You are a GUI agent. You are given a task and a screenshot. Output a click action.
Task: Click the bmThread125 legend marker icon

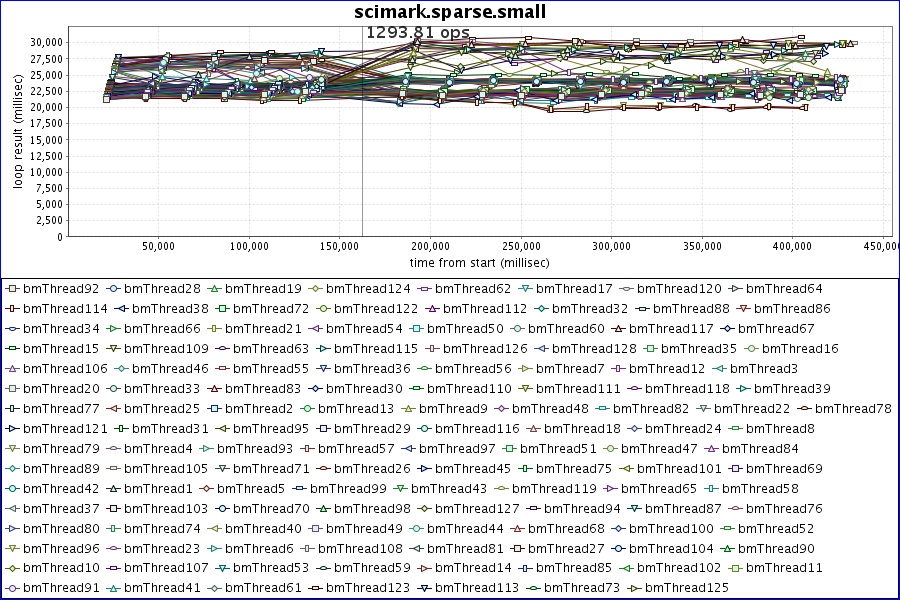coord(634,588)
